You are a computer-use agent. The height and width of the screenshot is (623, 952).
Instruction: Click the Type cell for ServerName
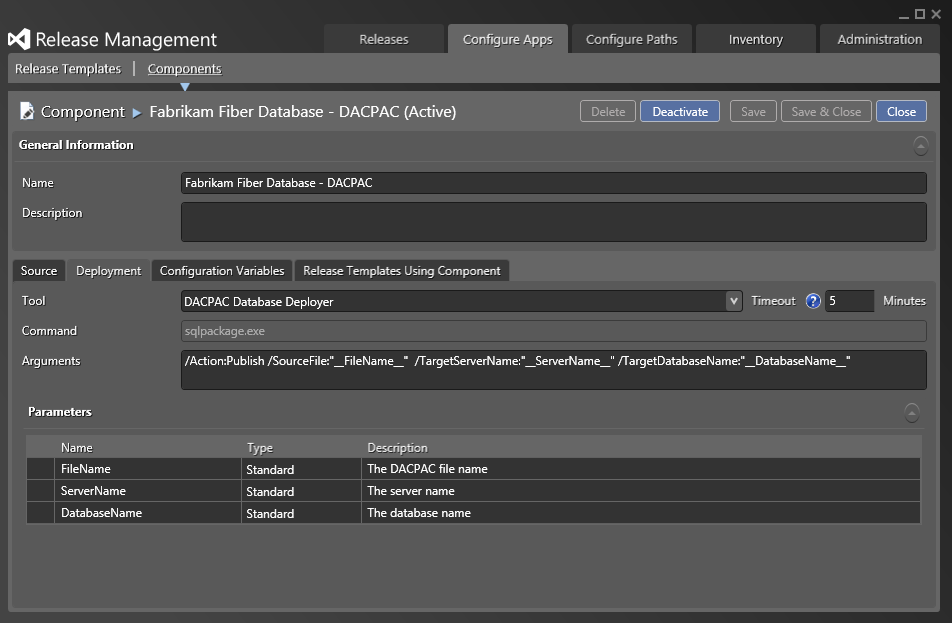tap(301, 491)
